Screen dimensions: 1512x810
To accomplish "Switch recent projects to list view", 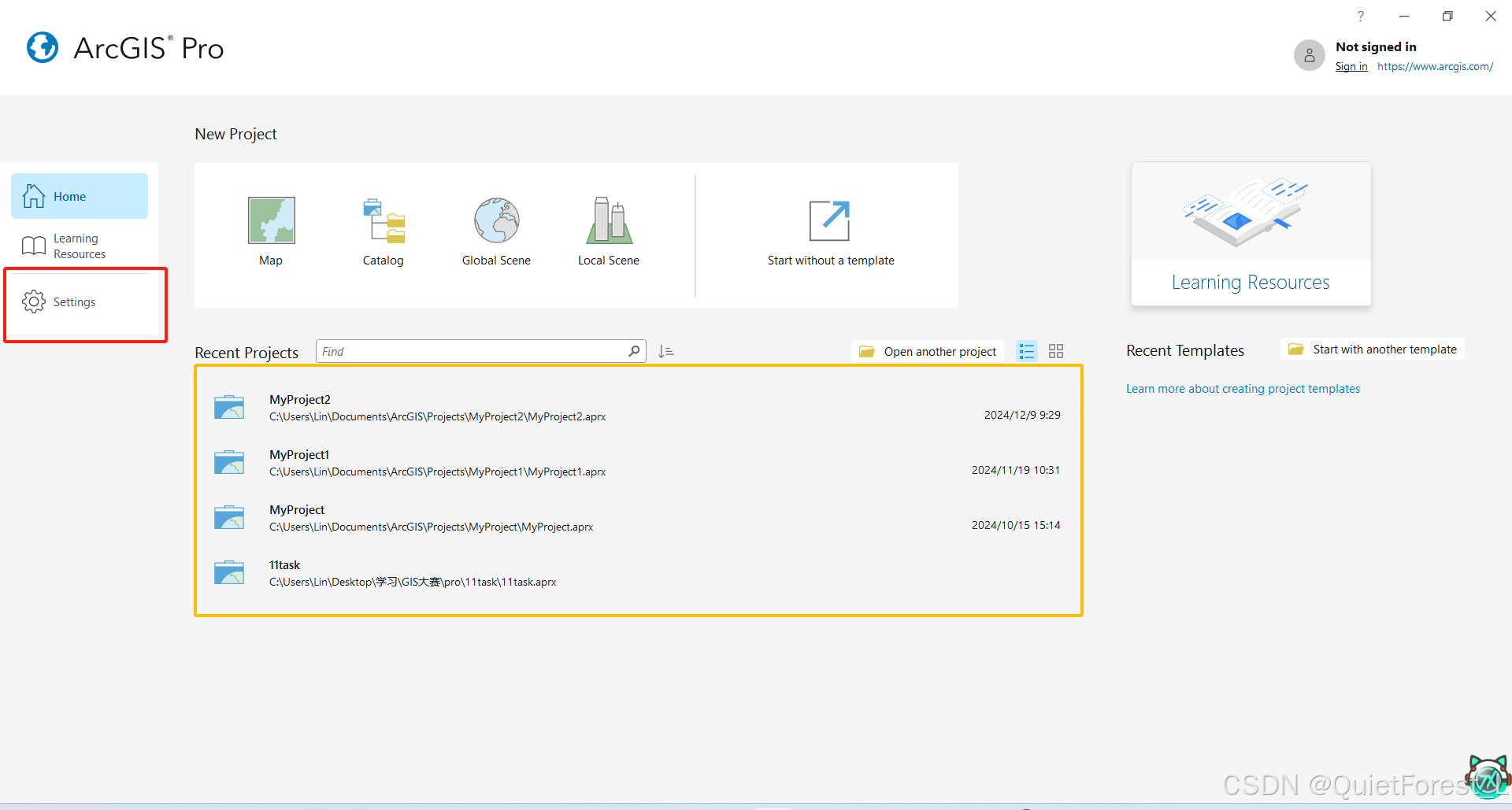I will pyautogui.click(x=1027, y=351).
